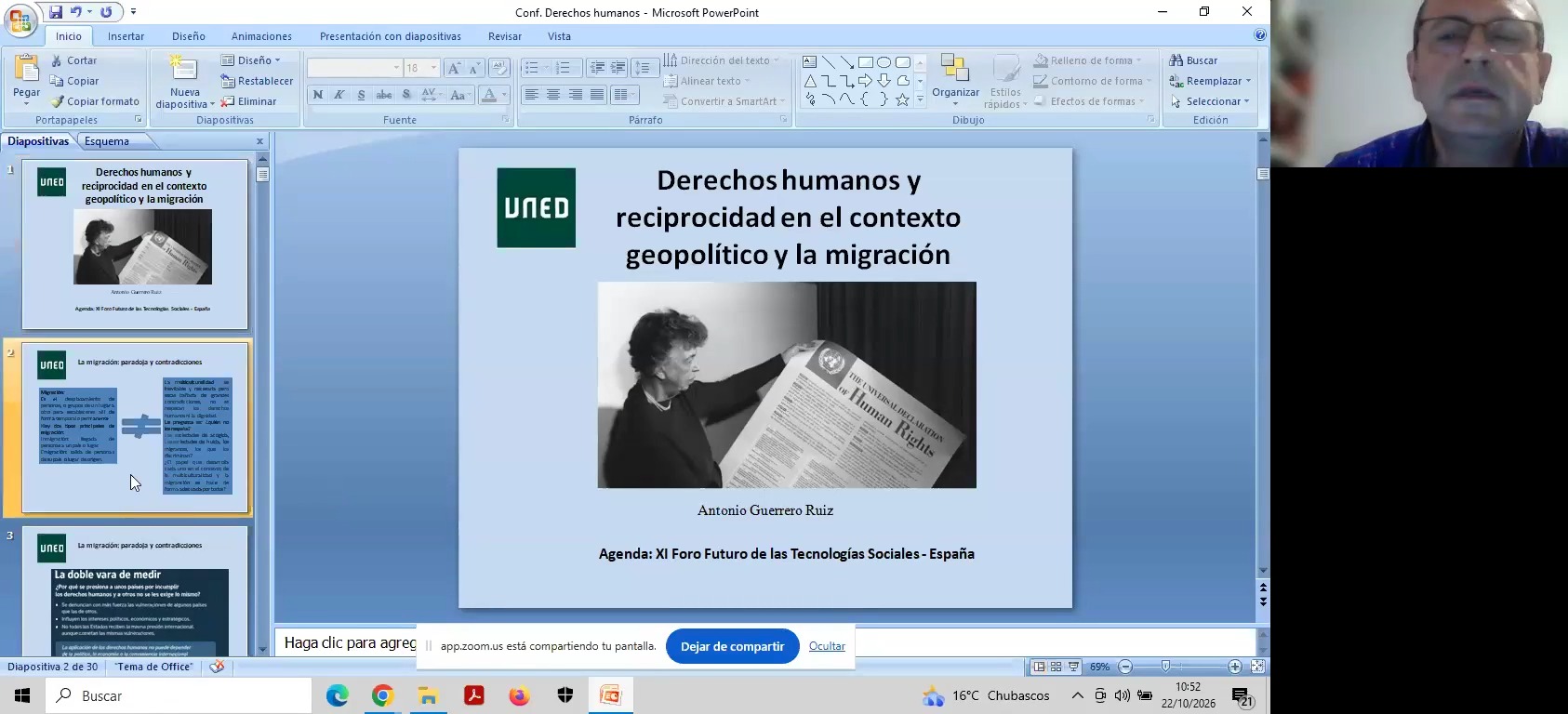Screen dimensions: 1568x714
Task: Open the Diseño ribbon tab
Action: [188, 36]
